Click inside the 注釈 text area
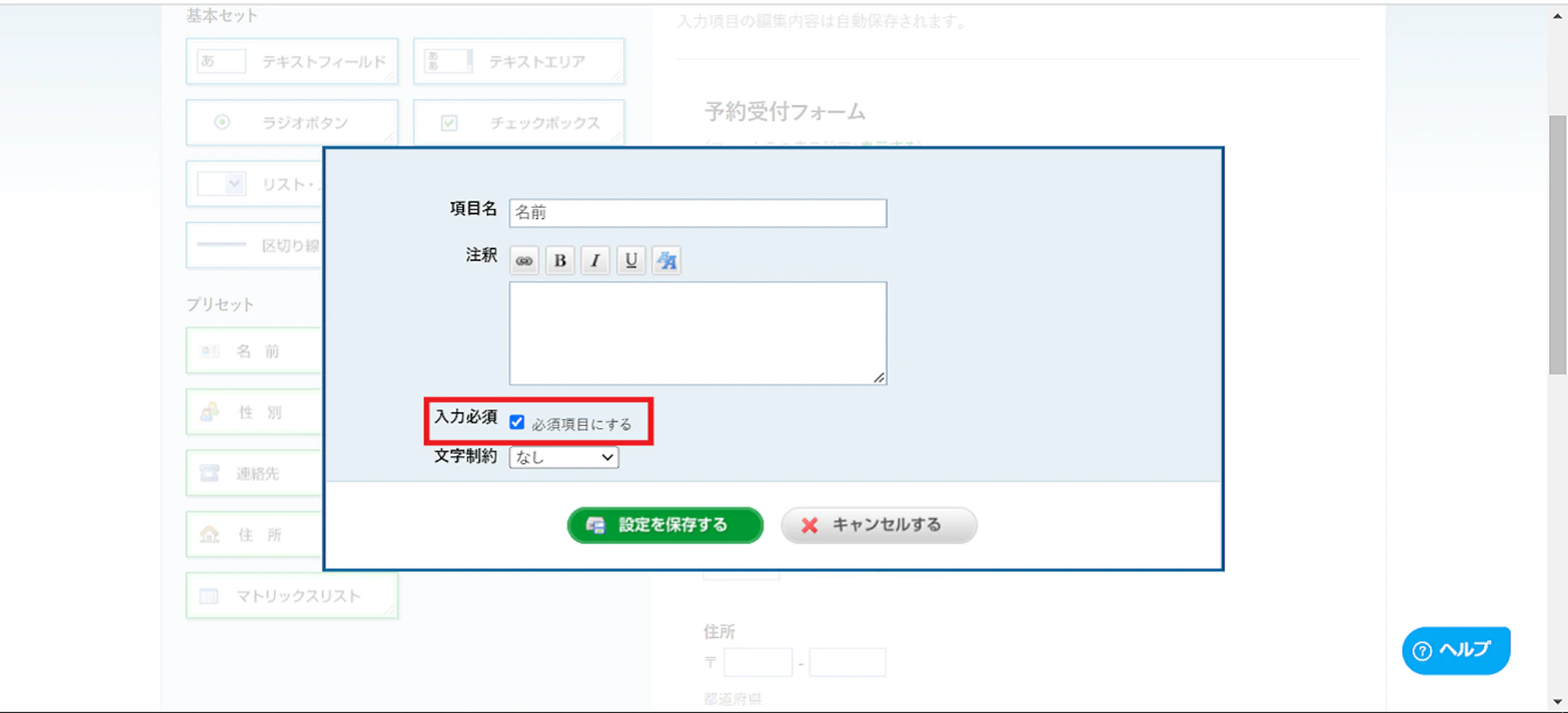Screen dimensions: 1568x713 [x=697, y=333]
